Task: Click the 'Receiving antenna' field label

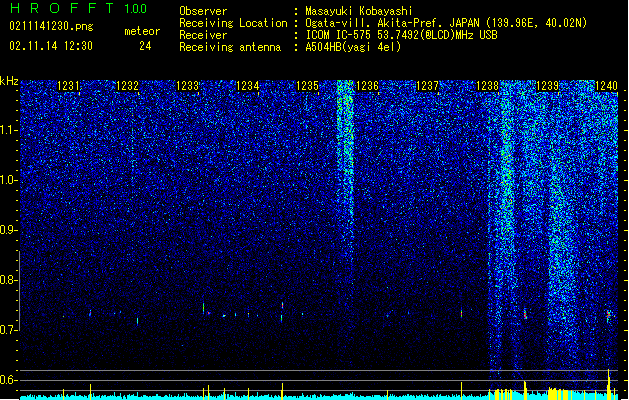Action: (230, 47)
